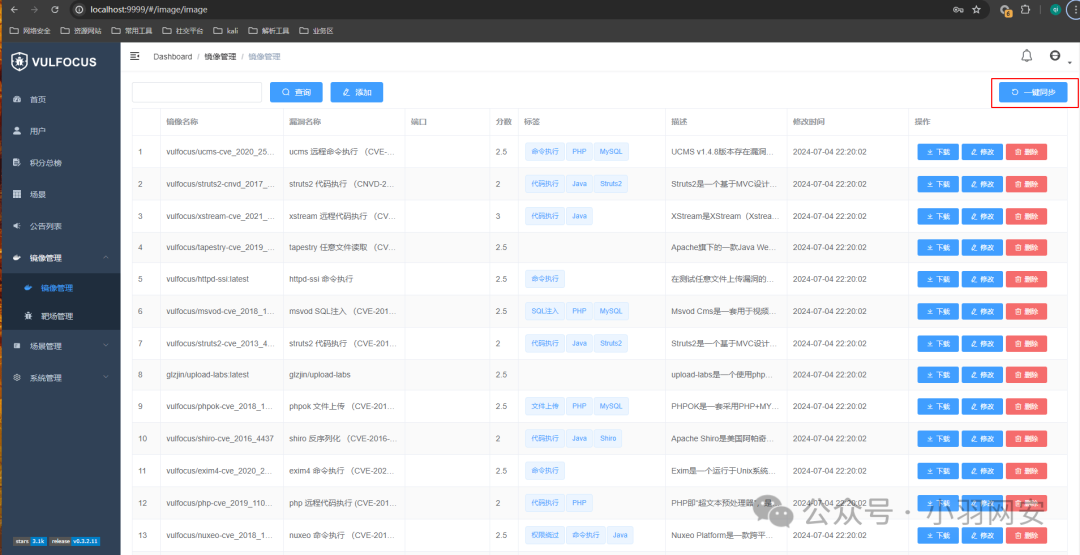The height and width of the screenshot is (555, 1080).
Task: Download the shiro-cve_2016_4437 image
Action: (937, 439)
